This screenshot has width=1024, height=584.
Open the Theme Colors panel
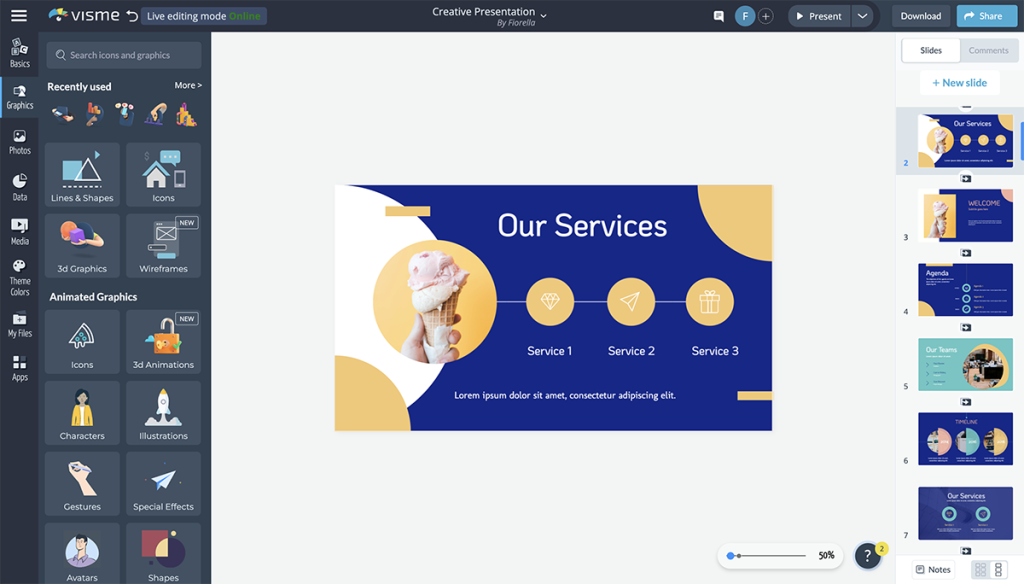pos(19,277)
